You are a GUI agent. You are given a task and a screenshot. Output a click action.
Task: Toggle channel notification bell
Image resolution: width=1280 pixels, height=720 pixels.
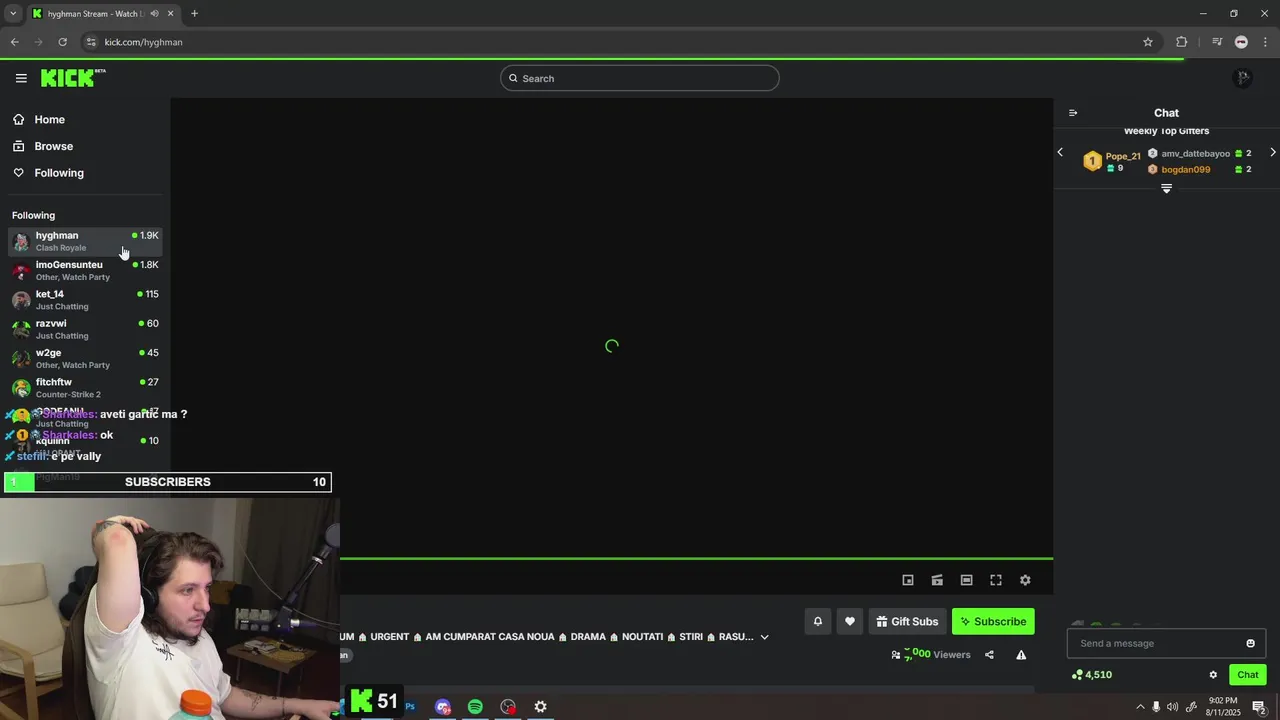[x=817, y=621]
